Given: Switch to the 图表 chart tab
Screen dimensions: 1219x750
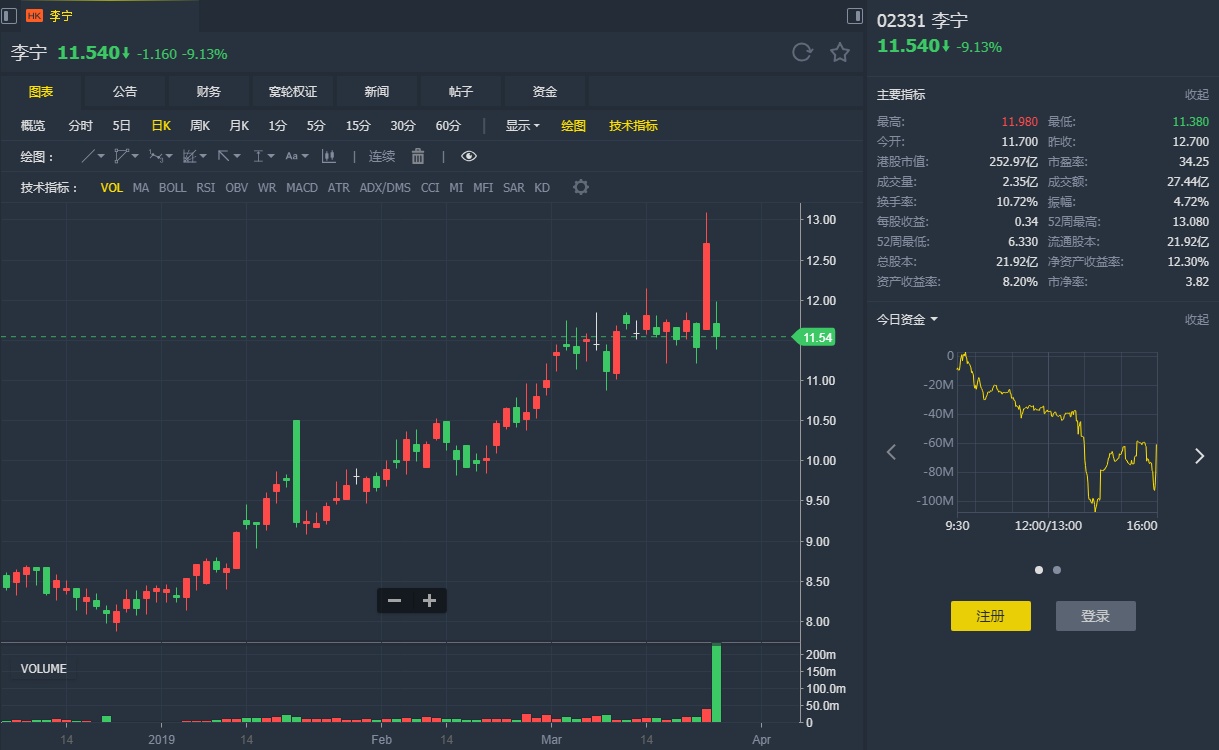Looking at the screenshot, I should [x=41, y=91].
